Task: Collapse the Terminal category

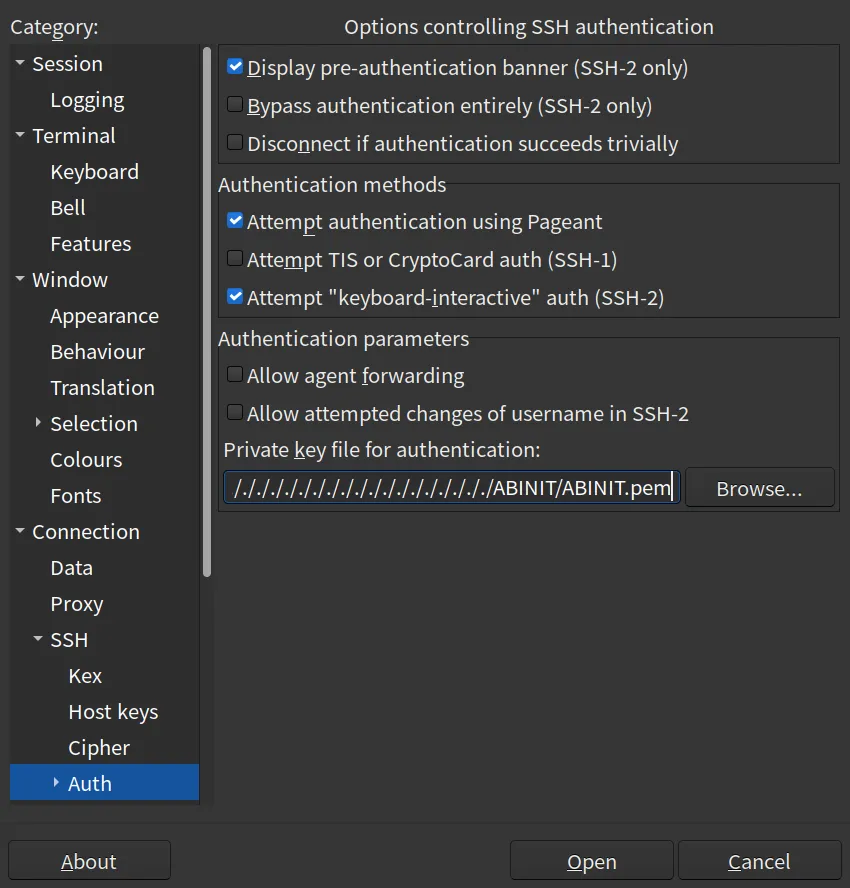Action: click(21, 135)
